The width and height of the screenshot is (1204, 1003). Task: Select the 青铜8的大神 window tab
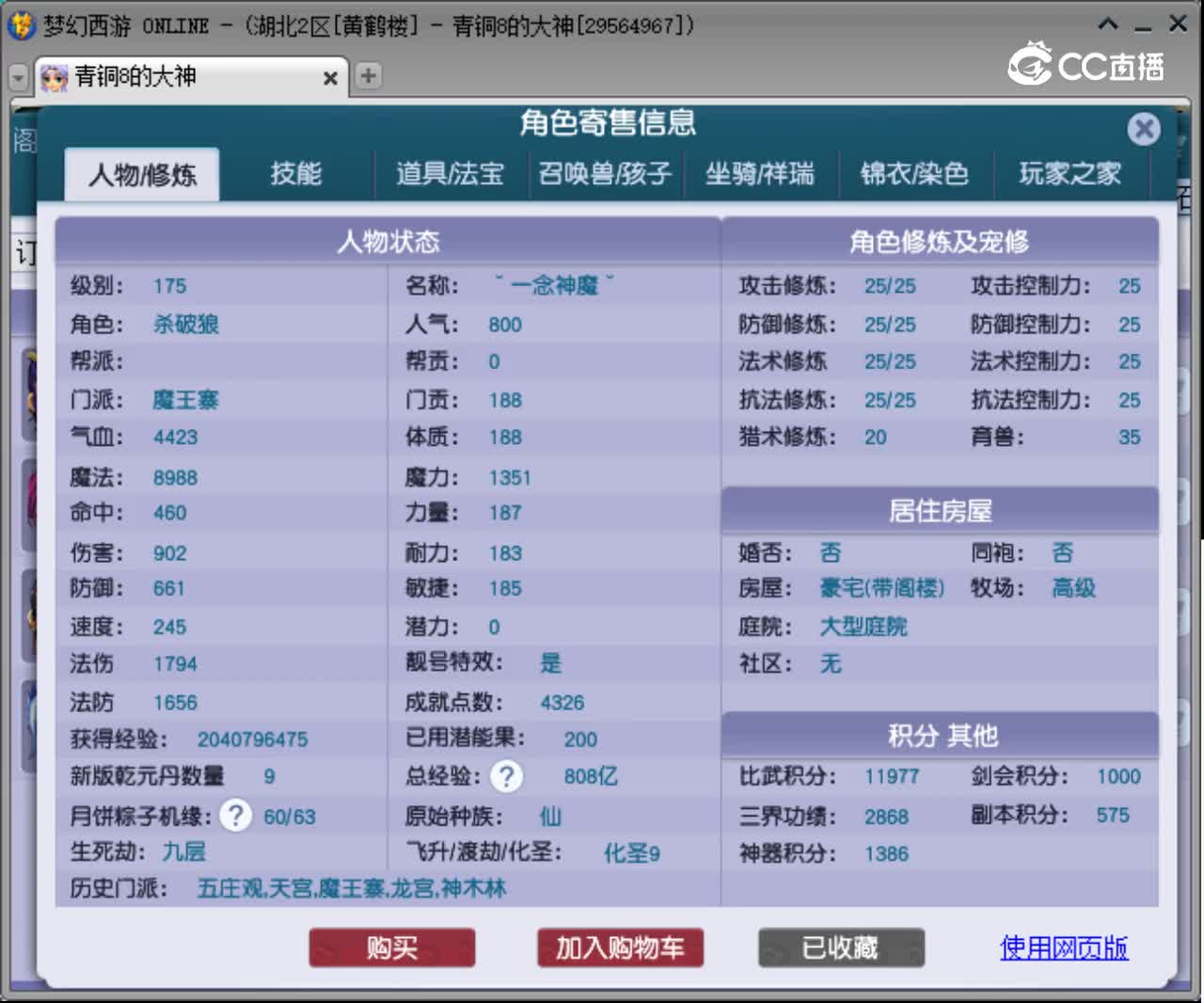pos(191,77)
